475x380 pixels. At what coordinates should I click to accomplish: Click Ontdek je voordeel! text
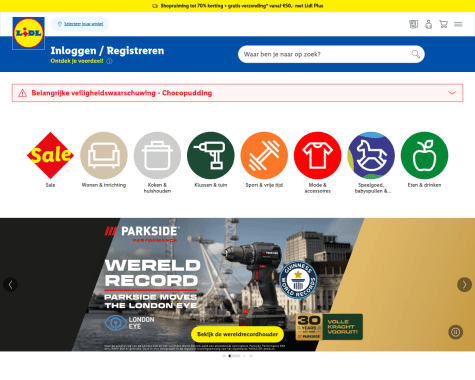pyautogui.click(x=77, y=61)
